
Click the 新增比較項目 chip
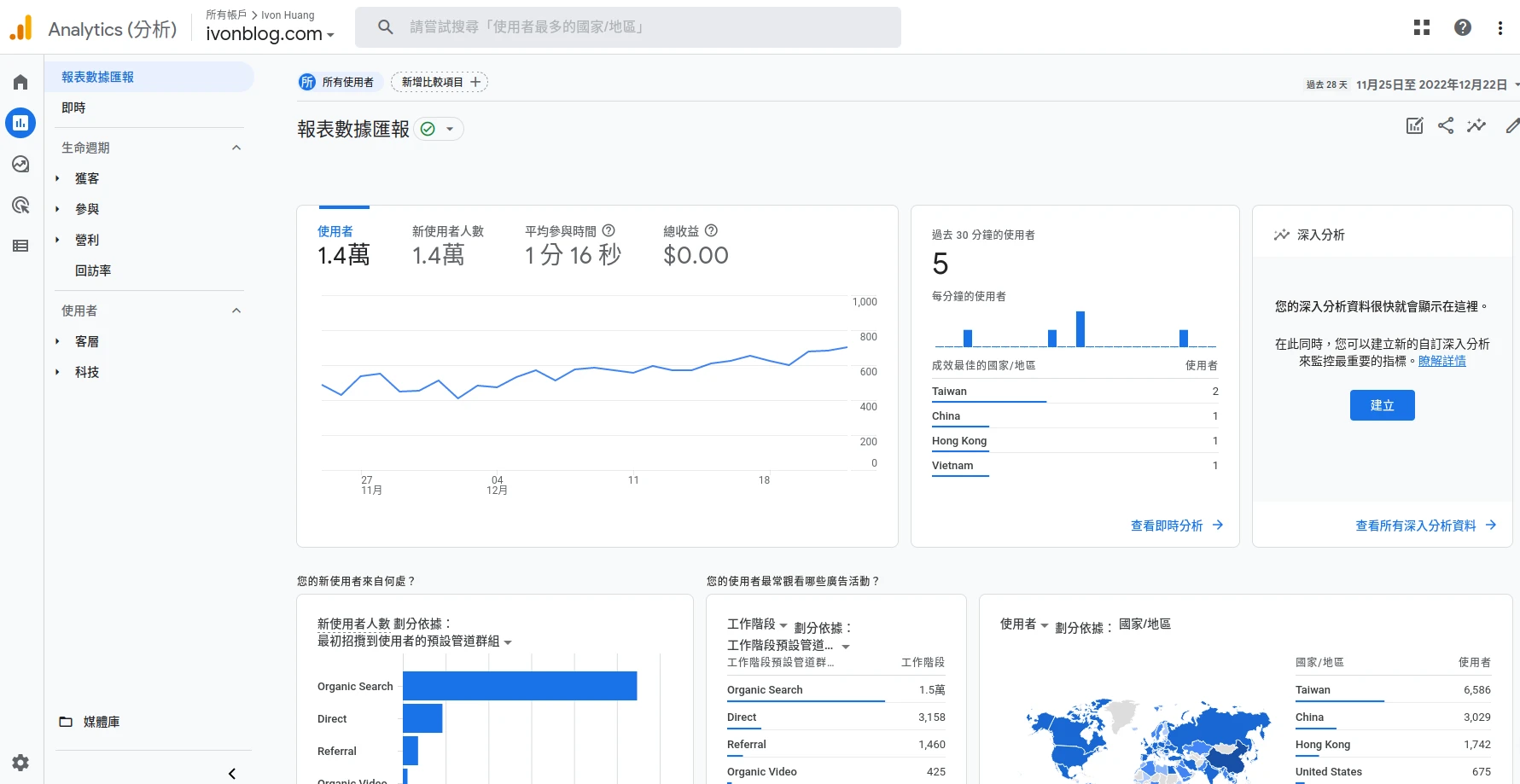click(x=440, y=82)
